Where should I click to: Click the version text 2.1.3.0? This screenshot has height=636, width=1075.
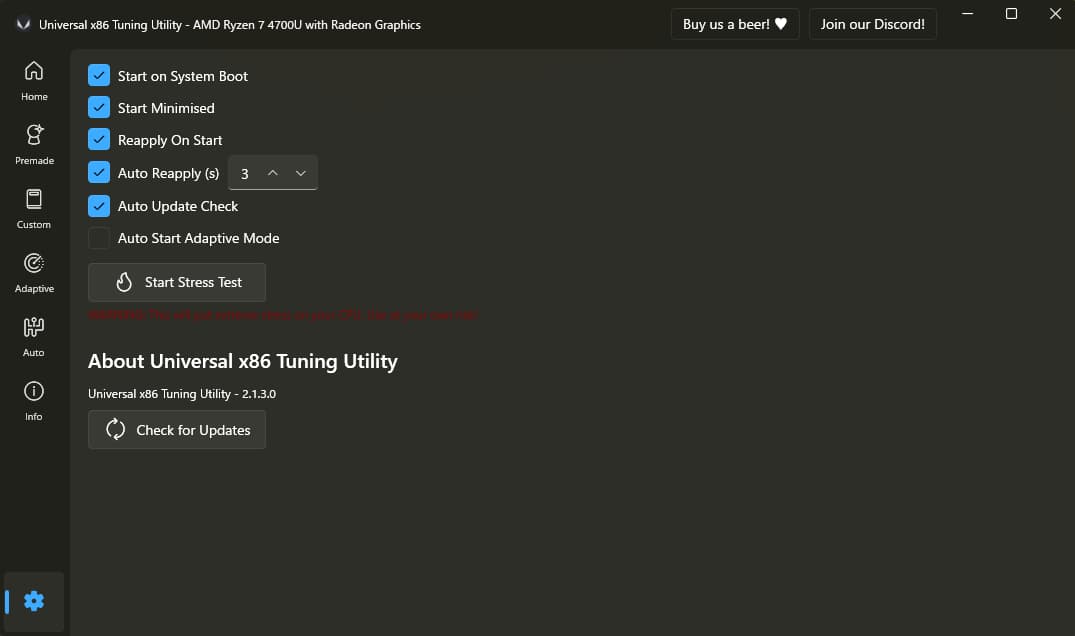pyautogui.click(x=258, y=394)
